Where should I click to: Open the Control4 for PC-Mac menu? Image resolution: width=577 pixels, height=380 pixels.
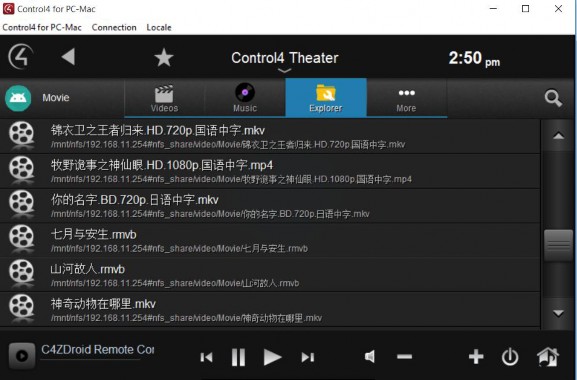point(42,27)
